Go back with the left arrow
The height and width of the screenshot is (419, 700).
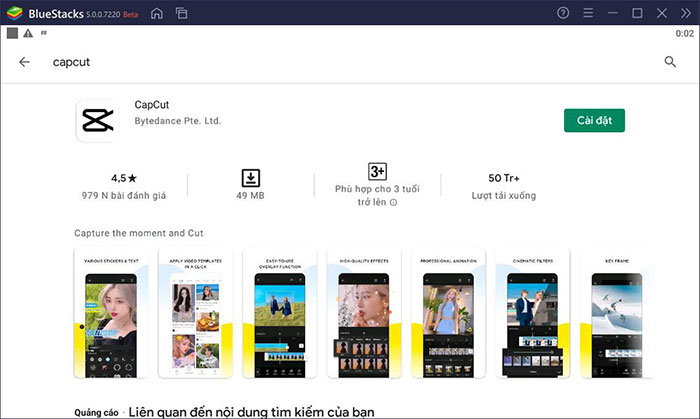tap(25, 62)
